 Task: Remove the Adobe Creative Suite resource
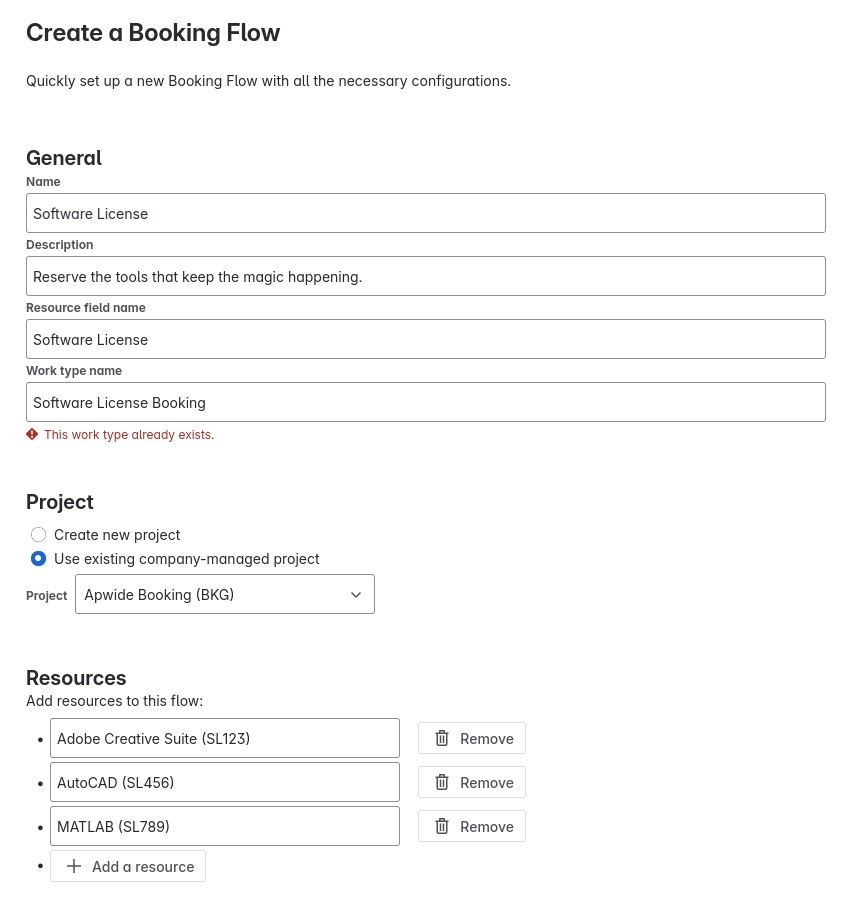472,739
